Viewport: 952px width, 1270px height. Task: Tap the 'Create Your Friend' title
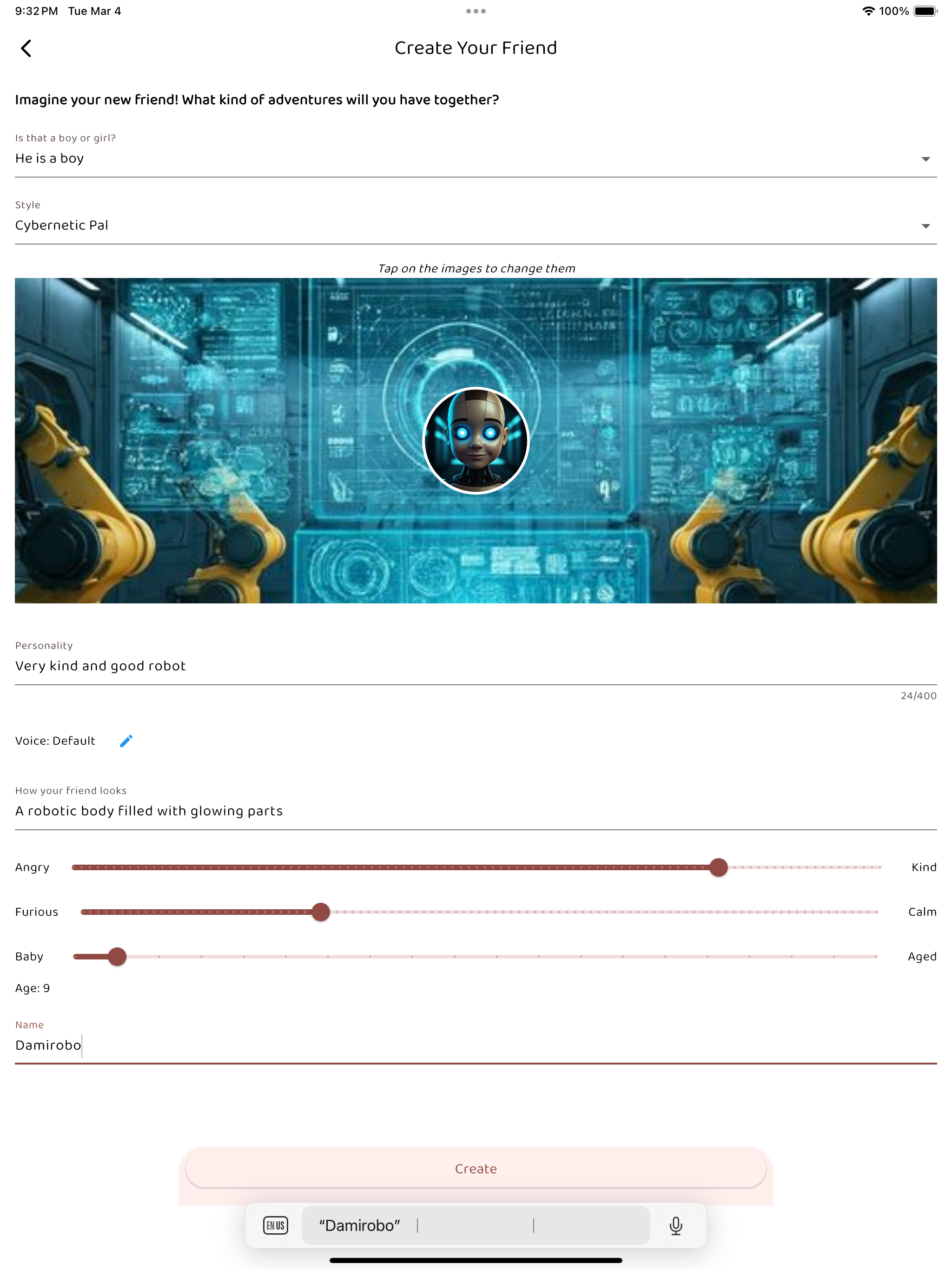point(476,48)
